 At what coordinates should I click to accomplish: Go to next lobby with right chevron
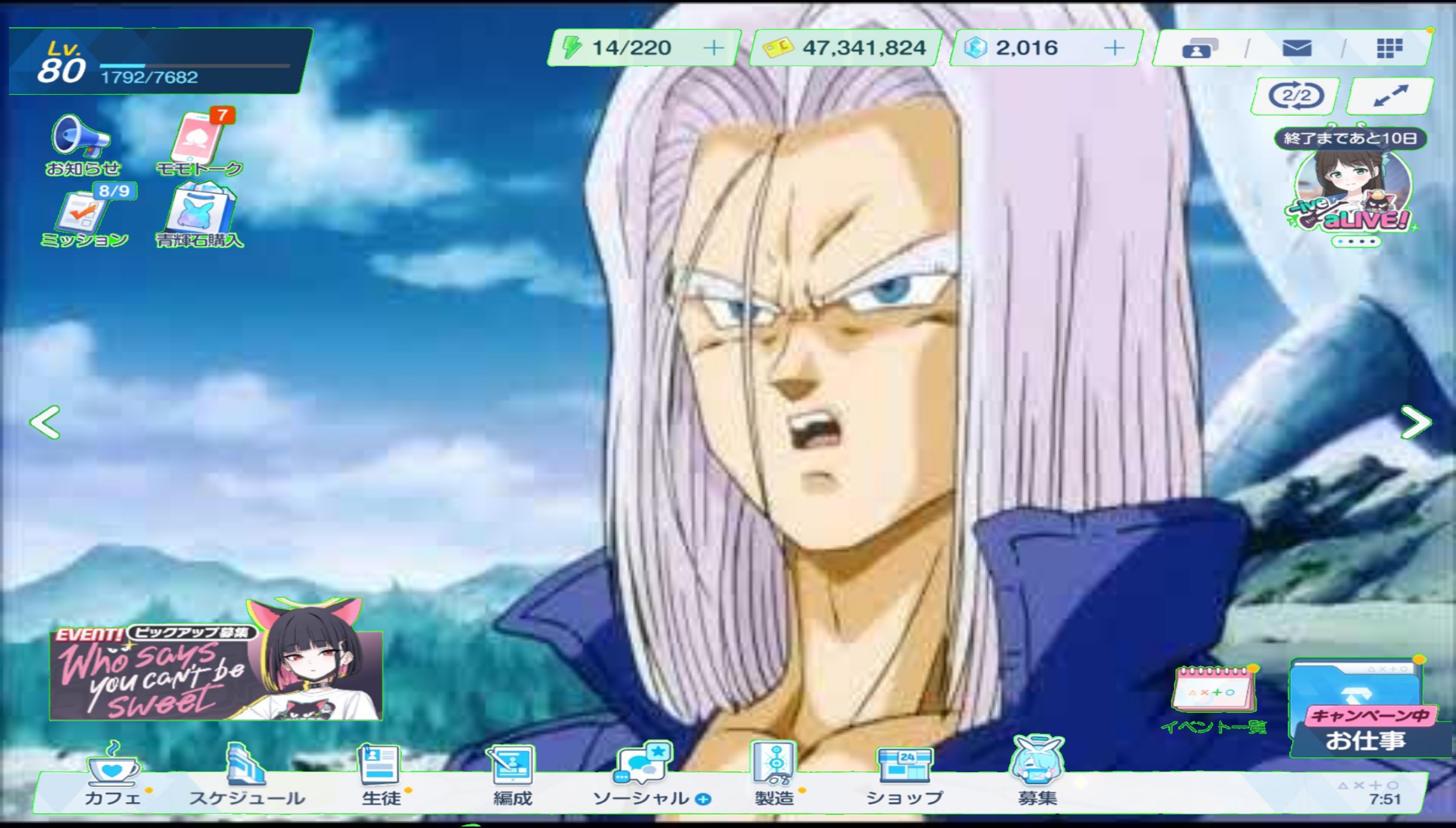pos(1416,422)
